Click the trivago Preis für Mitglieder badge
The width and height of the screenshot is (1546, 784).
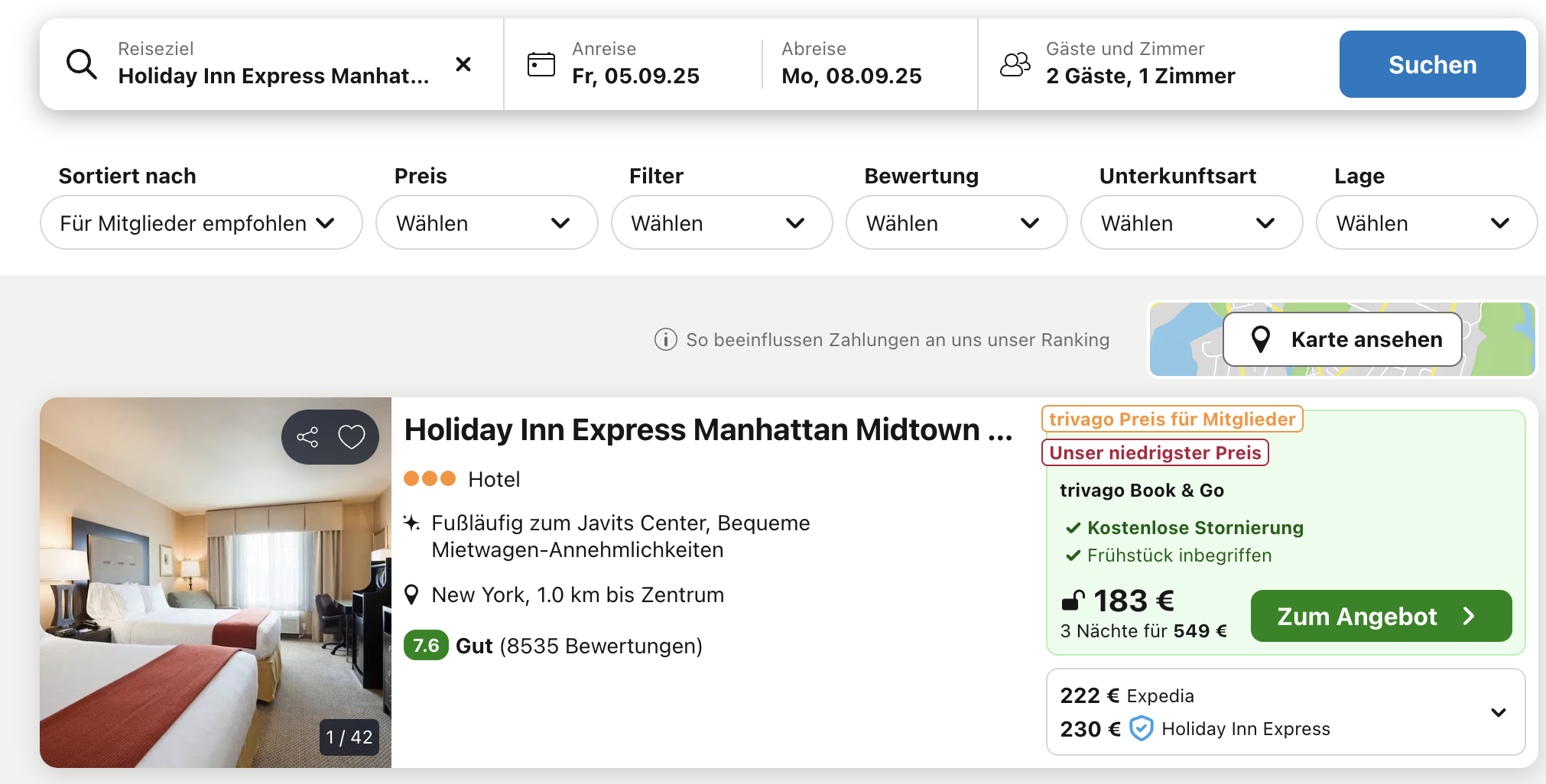[1172, 419]
